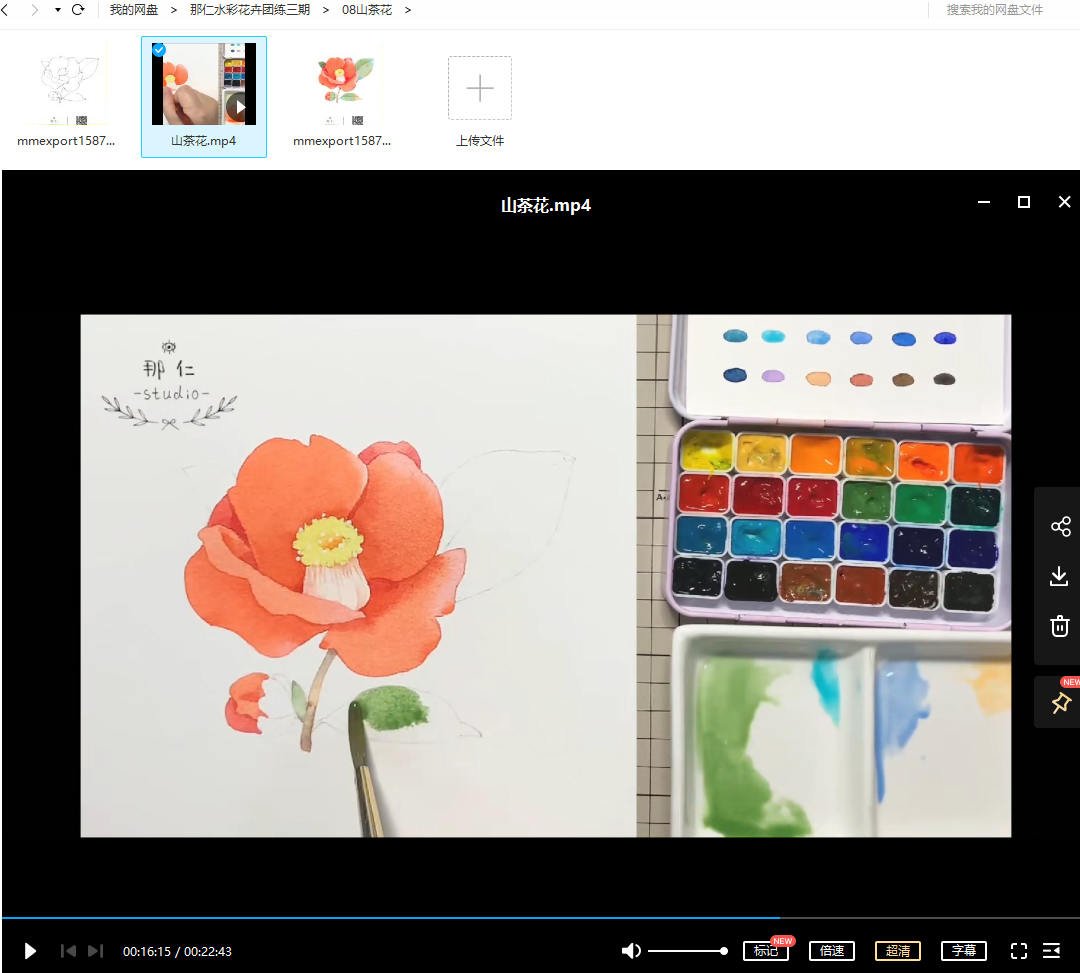This screenshot has height=973, width=1080.
Task: Play the 山茶花 video
Action: pos(30,951)
